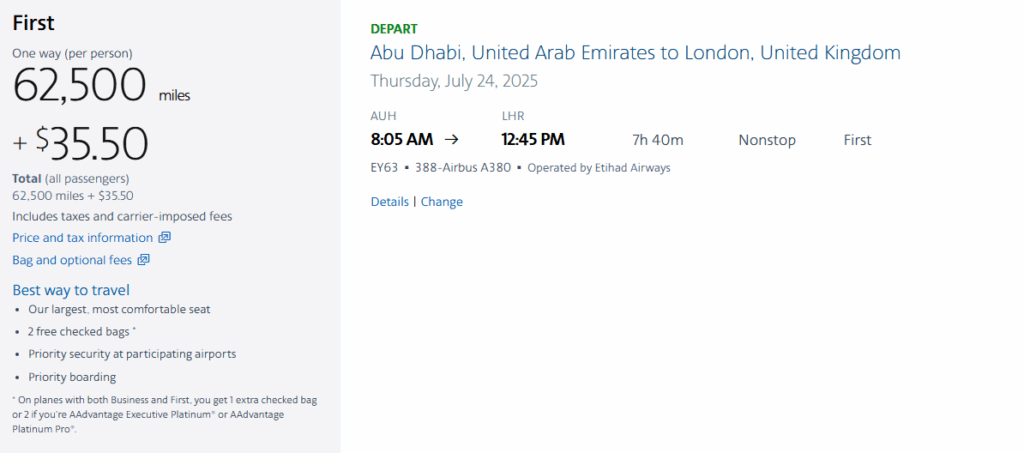Select the Thursday, July 24, 2025 date text
The image size is (1024, 453).
453,81
